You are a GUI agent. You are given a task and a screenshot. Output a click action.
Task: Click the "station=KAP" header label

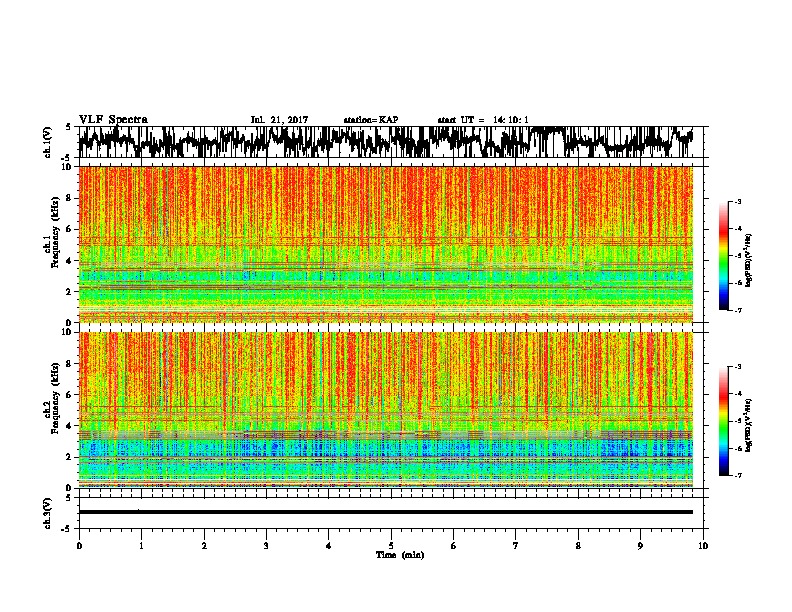point(371,120)
